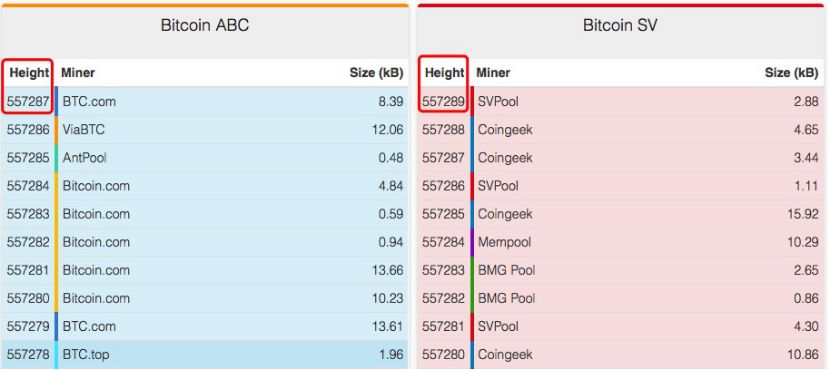Click the Miner header in Bitcoin SV table

pos(493,73)
